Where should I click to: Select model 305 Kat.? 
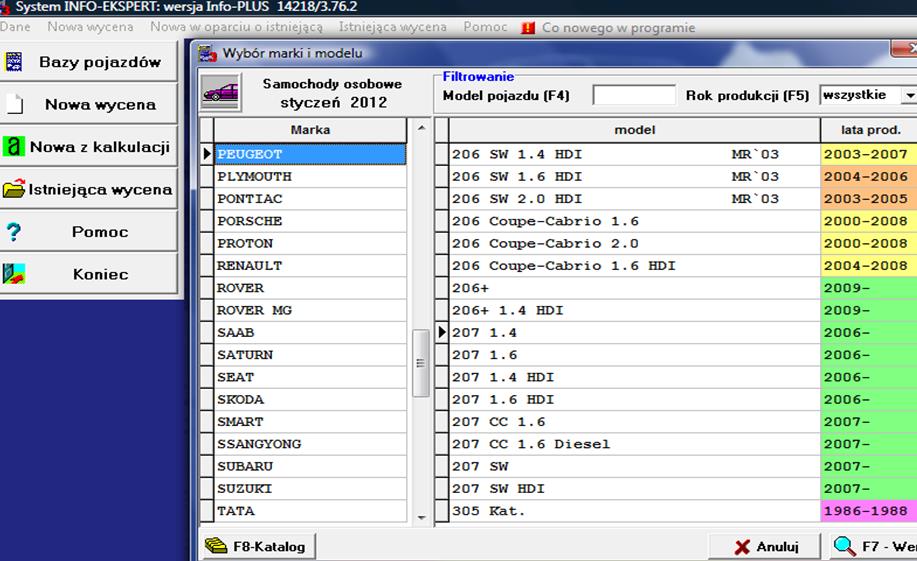[635, 511]
